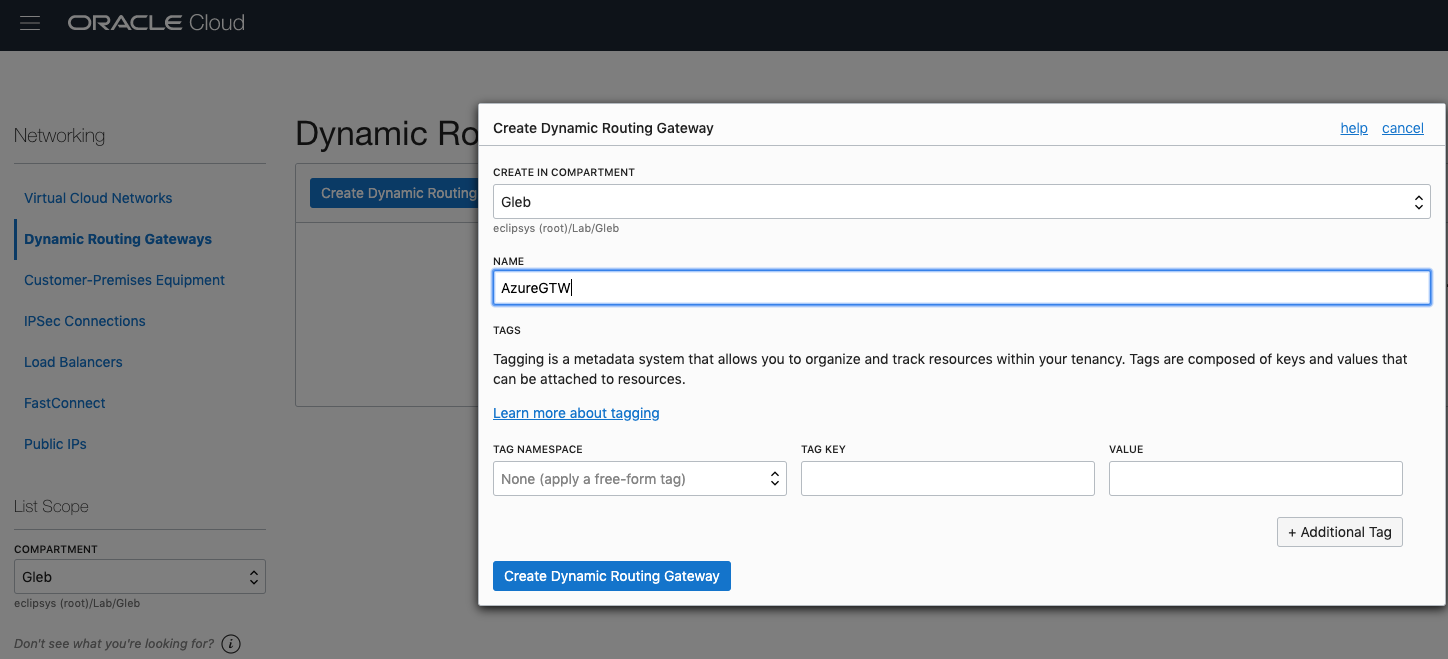Open the Learn more about tagging link
The image size is (1448, 659).
pos(576,412)
